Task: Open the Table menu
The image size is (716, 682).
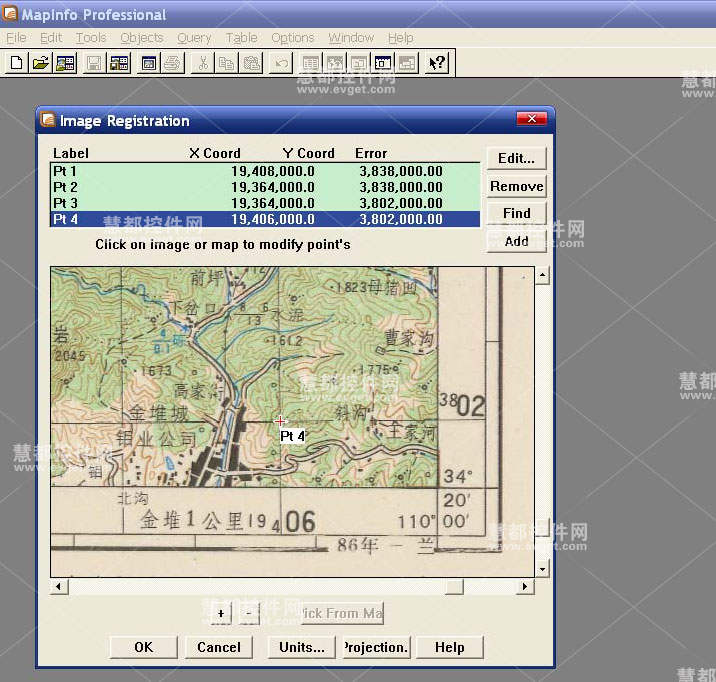Action: (242, 38)
